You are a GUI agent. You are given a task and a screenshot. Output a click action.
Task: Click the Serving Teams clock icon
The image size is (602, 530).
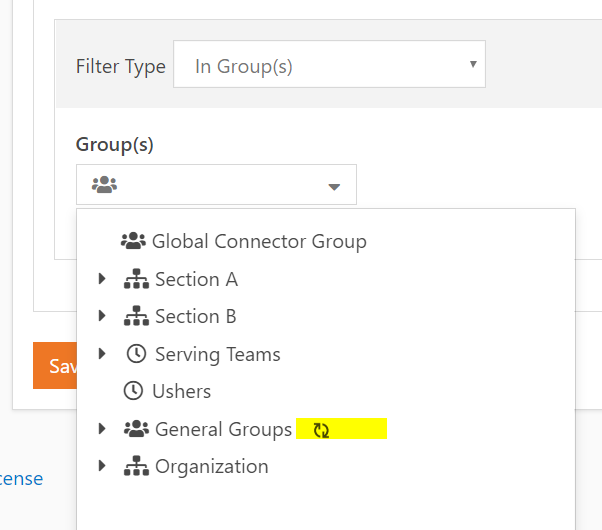(136, 354)
